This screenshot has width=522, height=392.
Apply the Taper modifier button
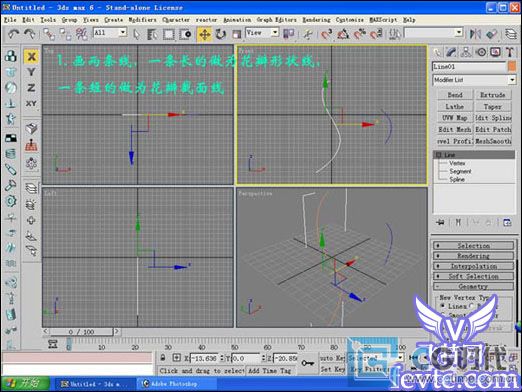click(493, 107)
